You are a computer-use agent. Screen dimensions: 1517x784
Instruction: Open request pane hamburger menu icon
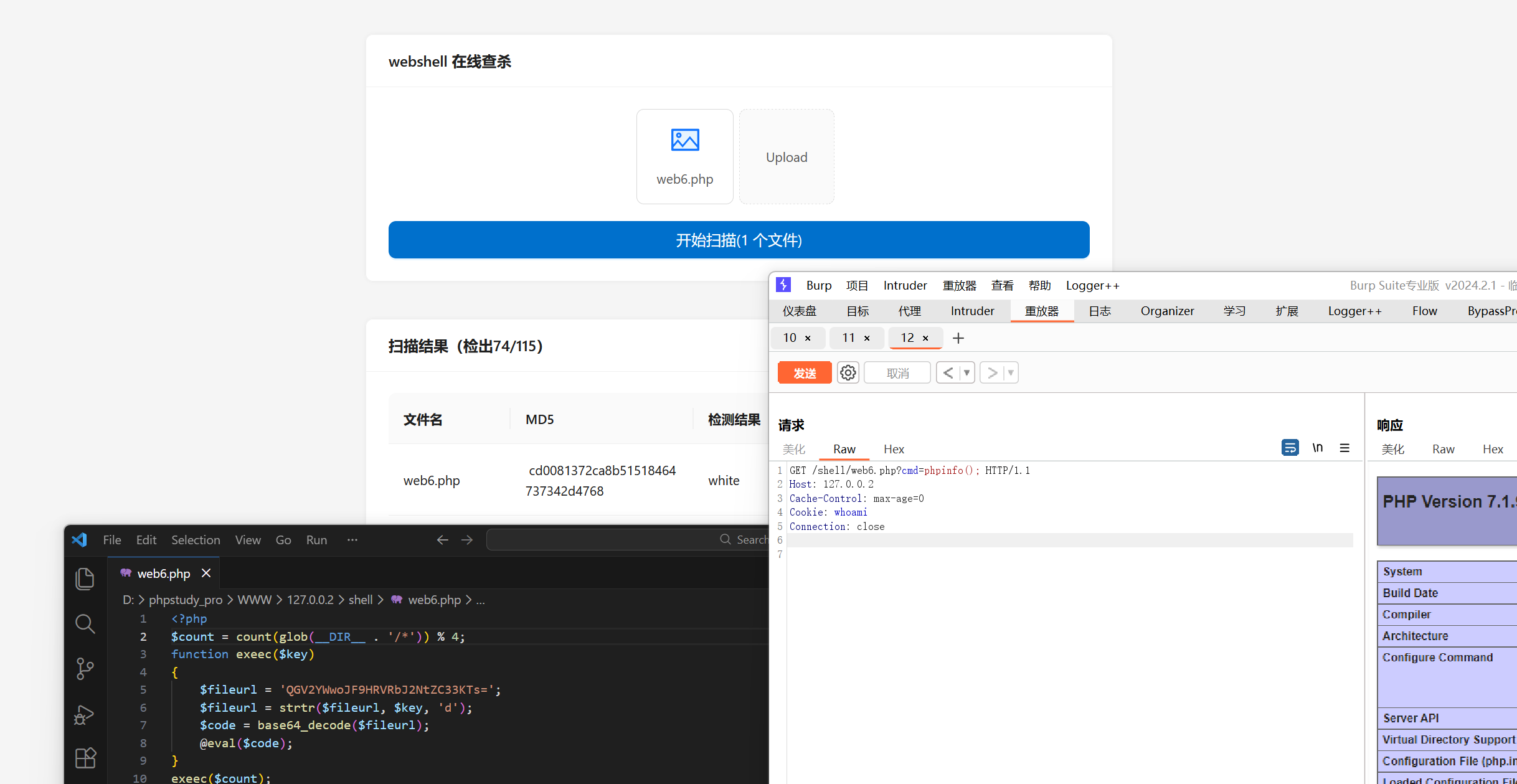[x=1345, y=448]
